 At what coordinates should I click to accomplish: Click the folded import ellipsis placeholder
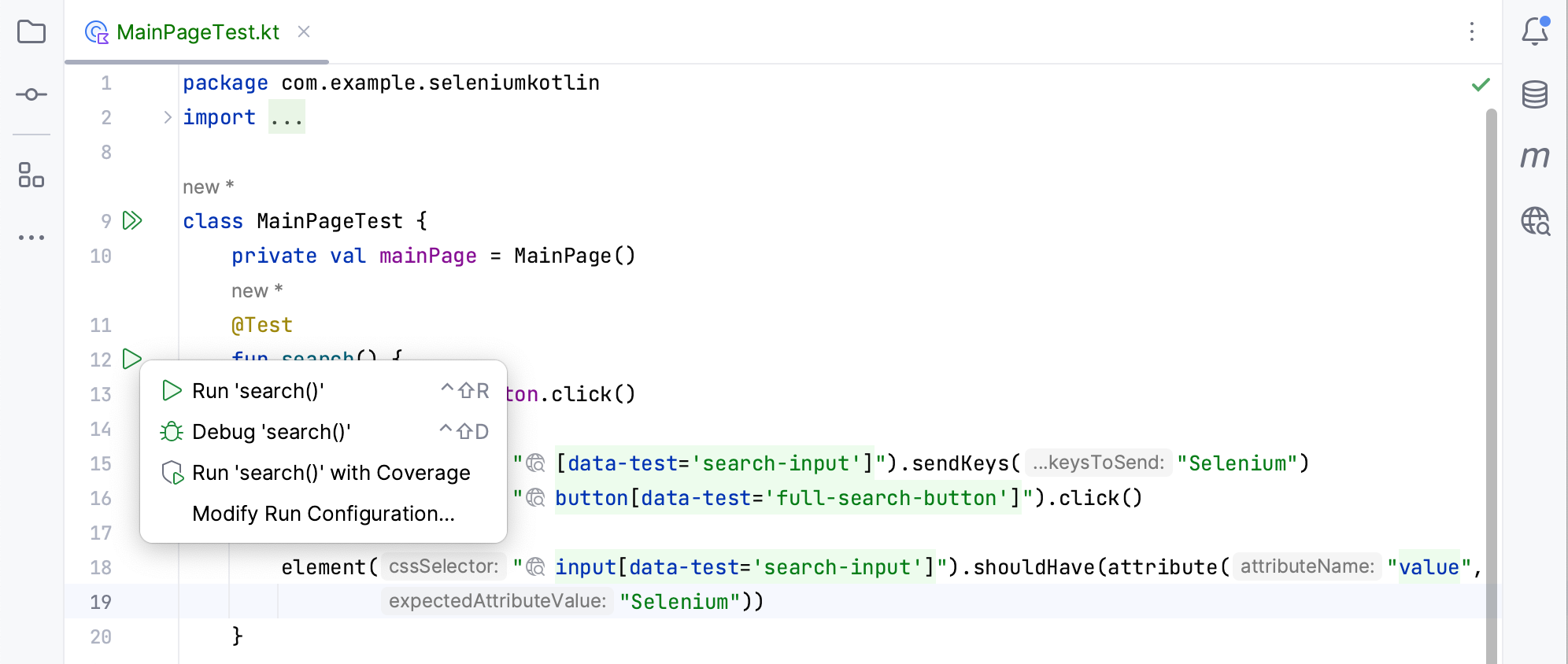[x=287, y=117]
